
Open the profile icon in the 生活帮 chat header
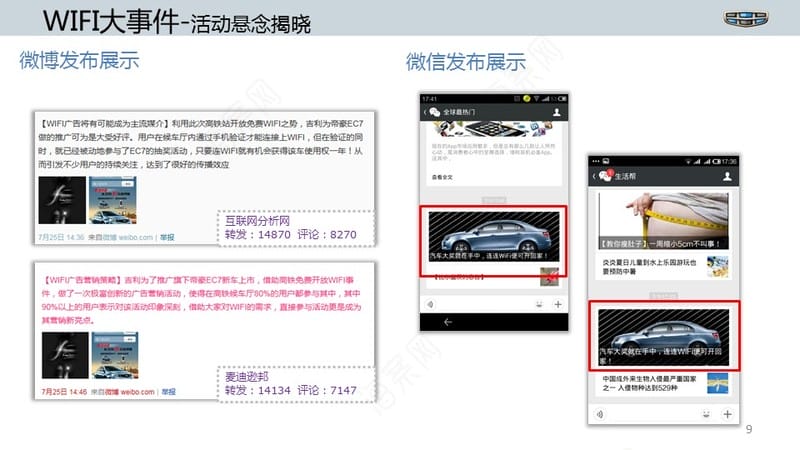pyautogui.click(x=728, y=177)
